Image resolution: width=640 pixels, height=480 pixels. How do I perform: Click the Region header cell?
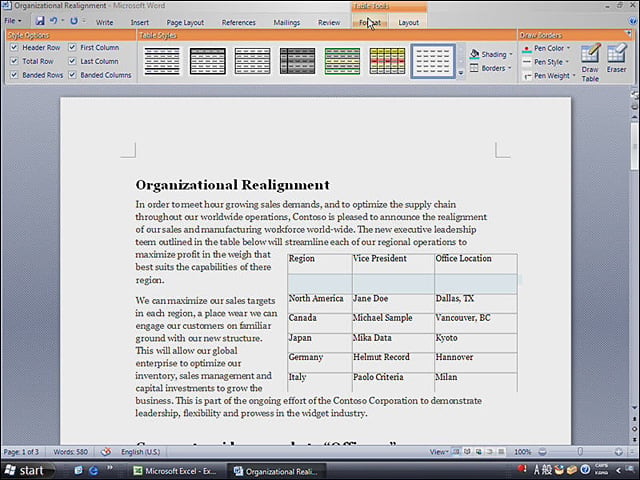point(320,264)
